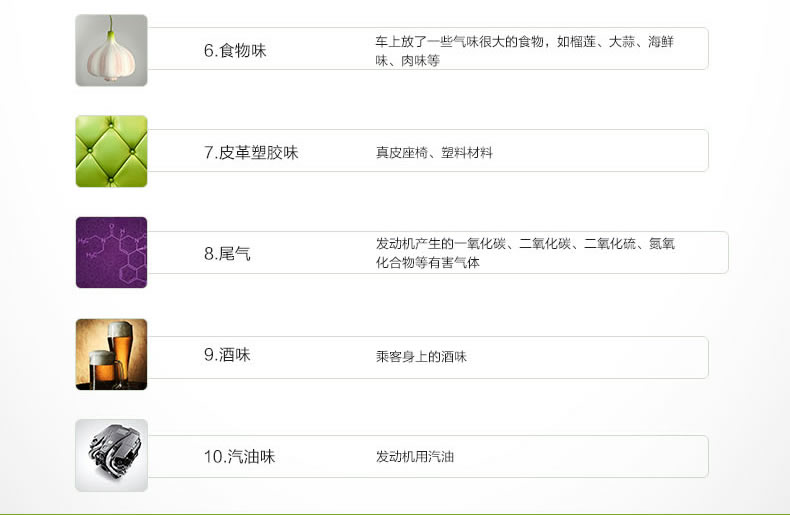Screen dimensions: 790x515
Task: Click description mentioning 榴莲、大蒜、海鲜
Action: click(x=524, y=51)
